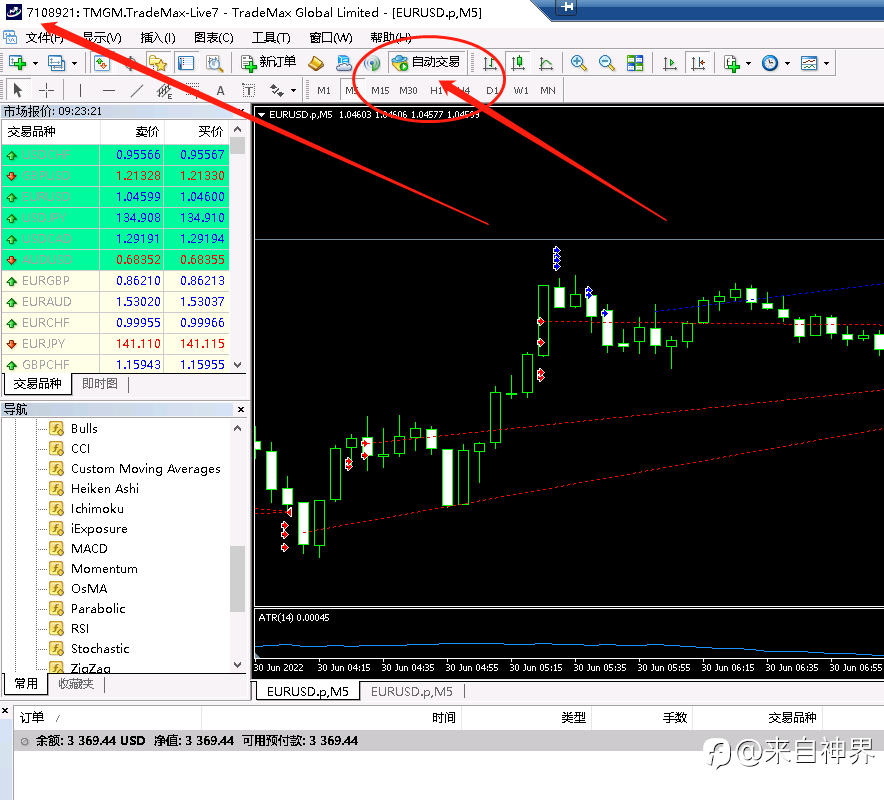884x800 pixels.
Task: Click the Stochastic indicator entry
Action: click(x=100, y=649)
